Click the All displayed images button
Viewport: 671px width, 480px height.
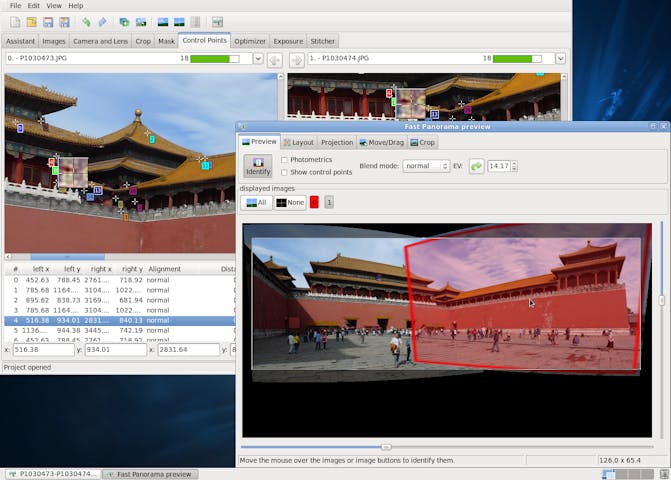coord(256,202)
